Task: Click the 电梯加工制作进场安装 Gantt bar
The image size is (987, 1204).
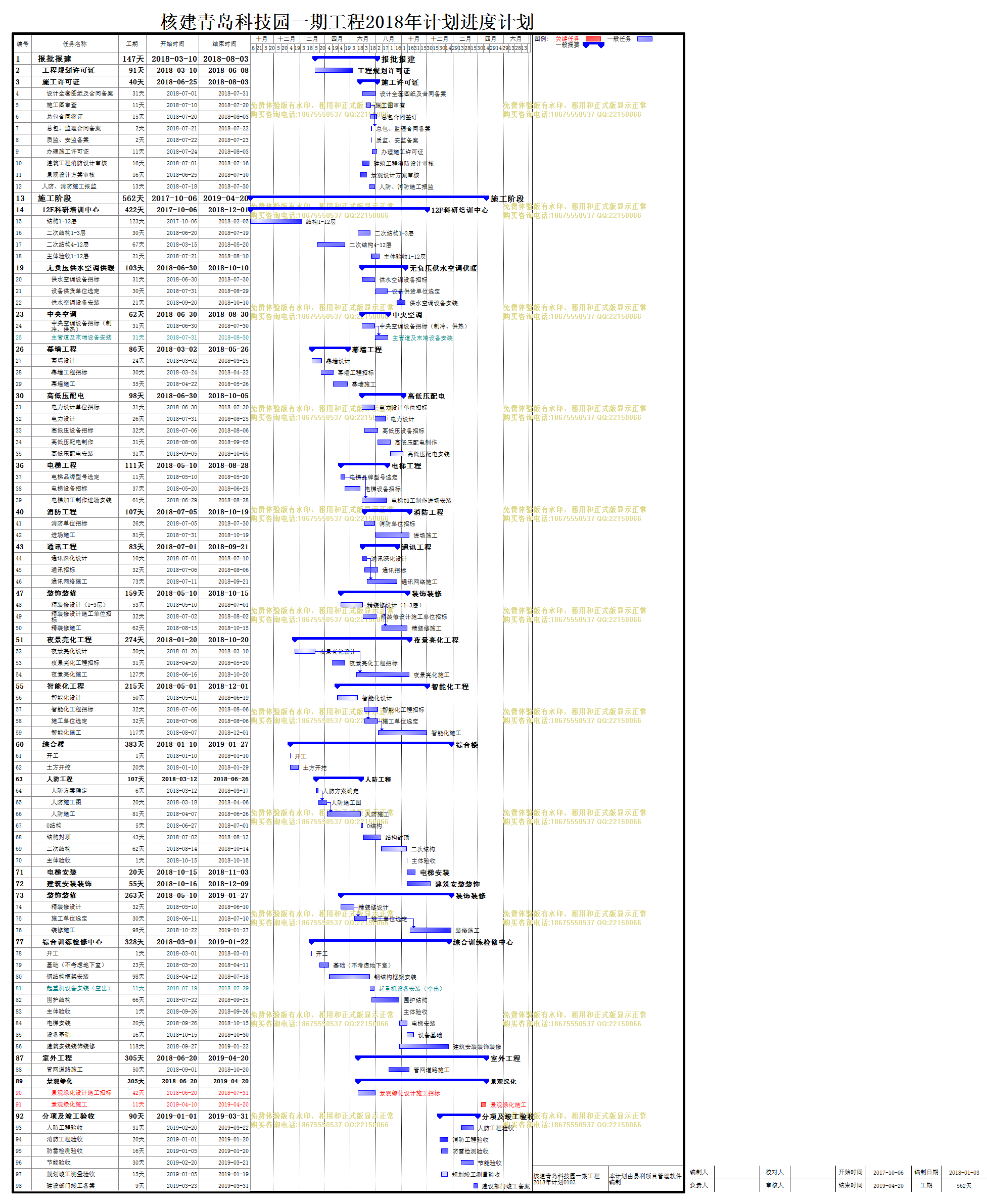Action: (374, 500)
